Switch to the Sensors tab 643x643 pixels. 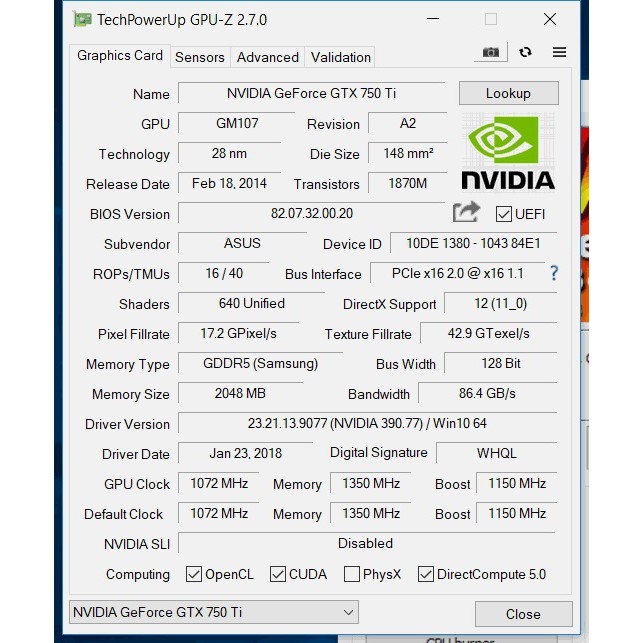click(x=200, y=57)
